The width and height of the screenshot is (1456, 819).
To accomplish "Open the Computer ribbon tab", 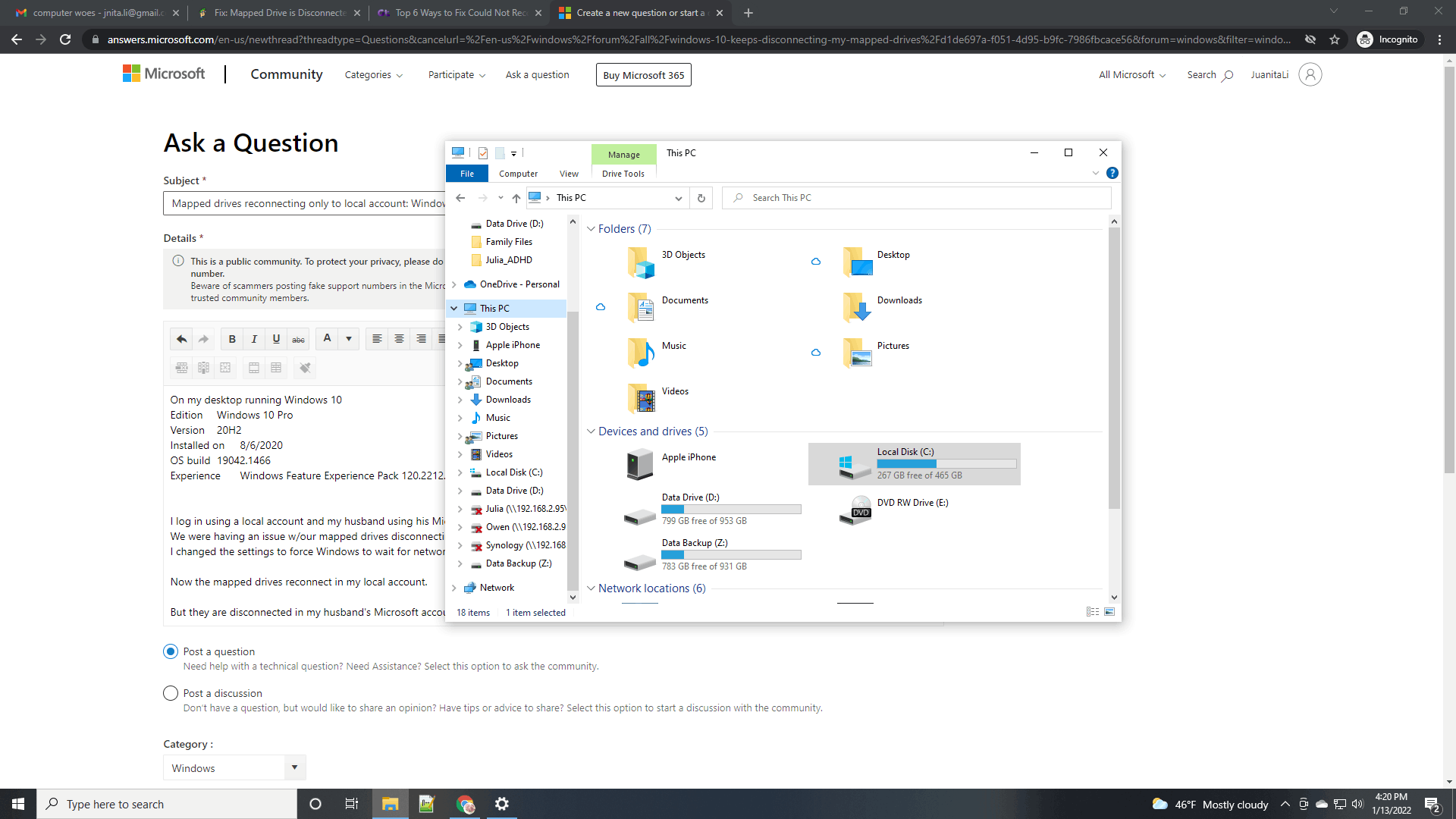I will pos(519,174).
